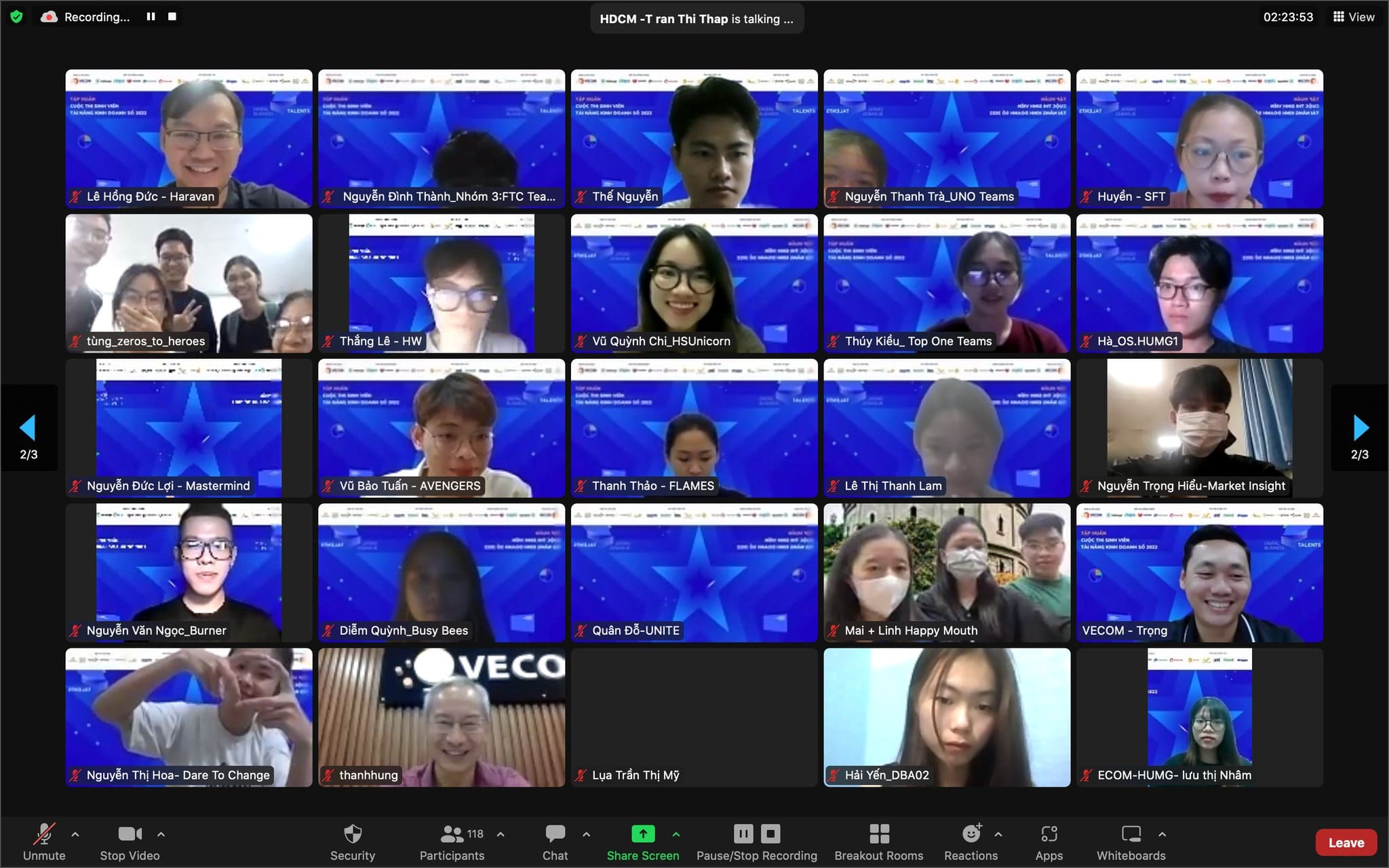Unmute the microphone

click(x=45, y=834)
